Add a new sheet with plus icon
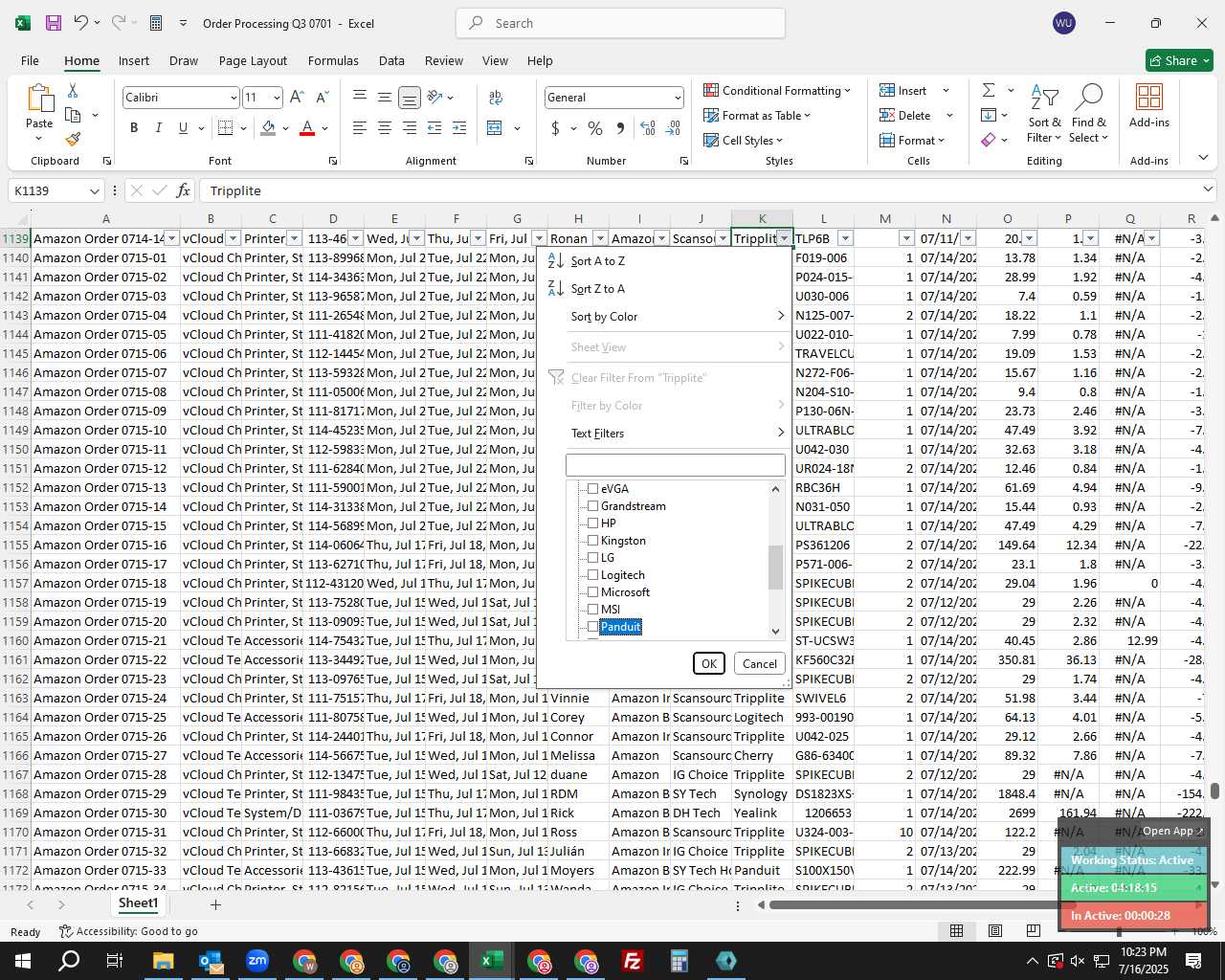Viewport: 1225px width, 980px height. tap(215, 904)
